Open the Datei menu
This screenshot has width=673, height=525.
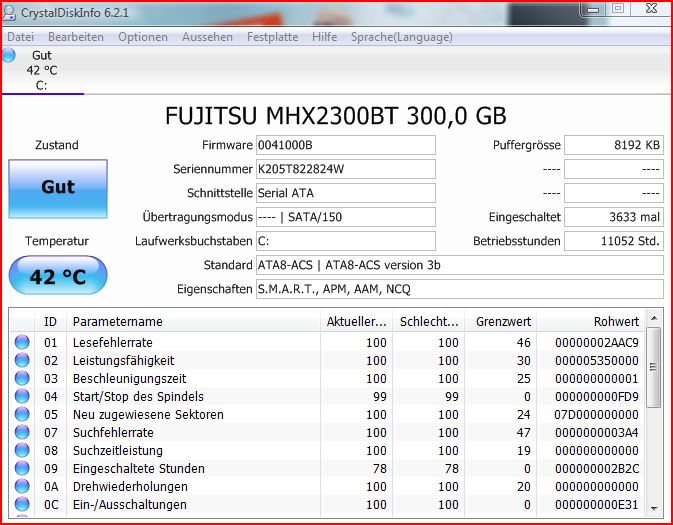[x=21, y=37]
